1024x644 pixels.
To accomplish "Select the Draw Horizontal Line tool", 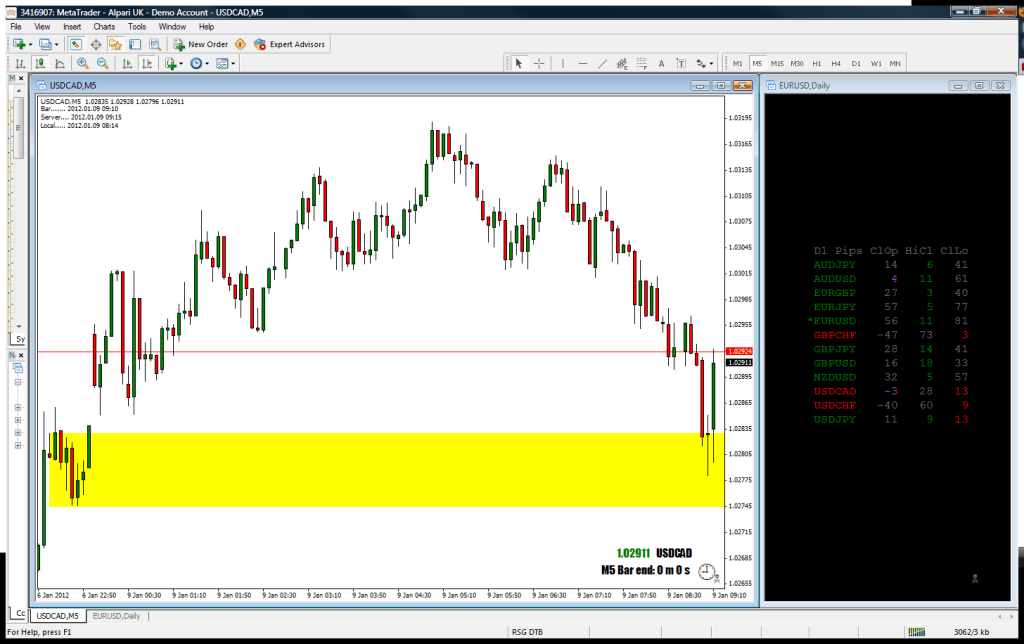I will (583, 63).
